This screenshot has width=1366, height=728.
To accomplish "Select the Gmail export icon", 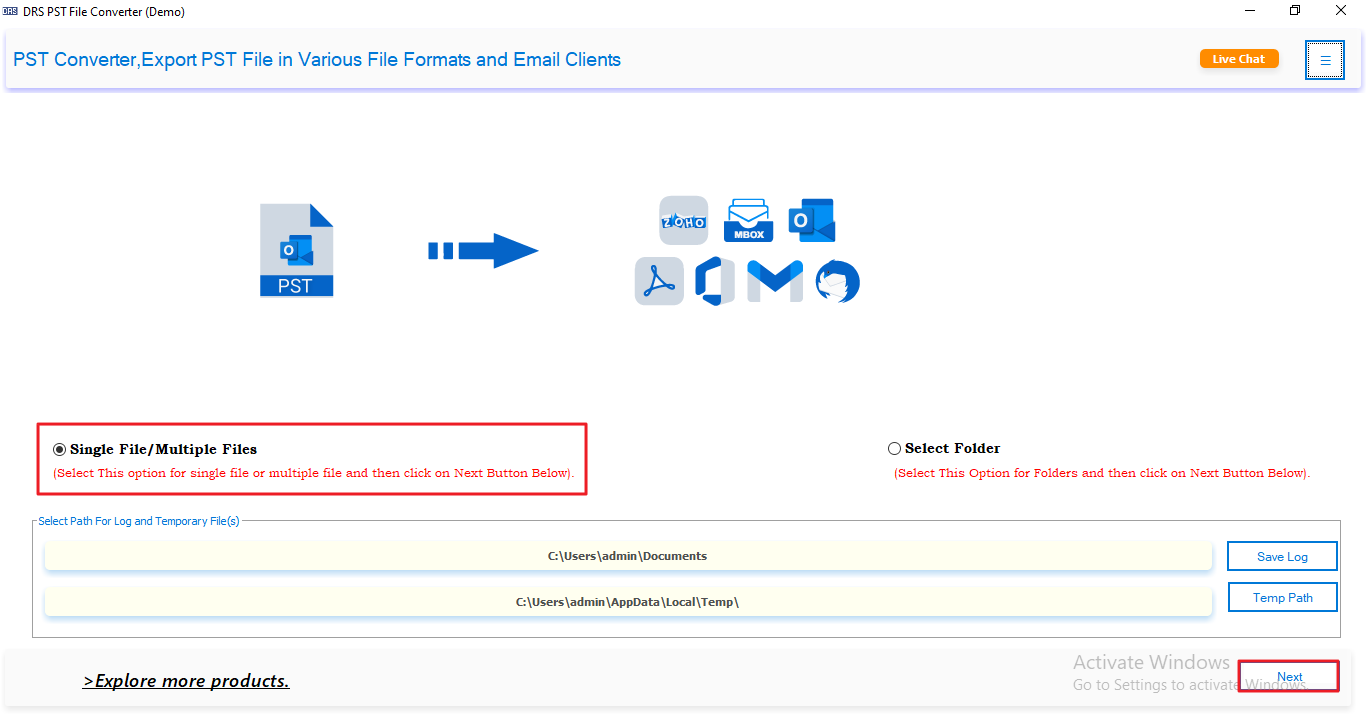I will pyautogui.click(x=775, y=281).
